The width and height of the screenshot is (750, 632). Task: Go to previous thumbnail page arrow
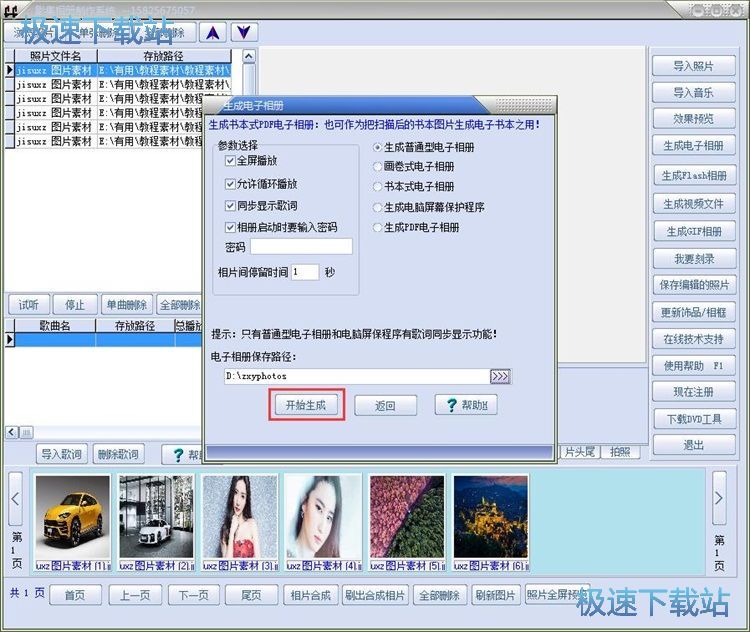(16, 492)
